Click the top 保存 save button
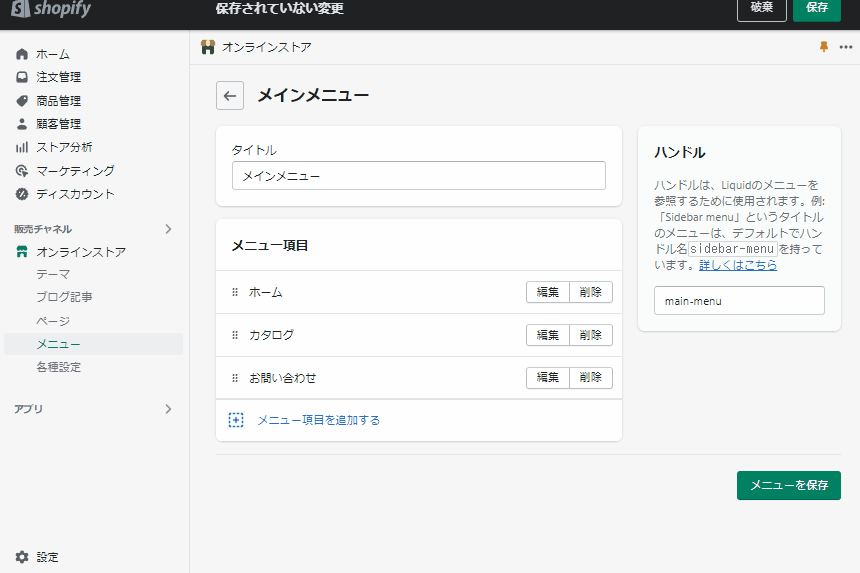The width and height of the screenshot is (860, 573). tap(817, 8)
